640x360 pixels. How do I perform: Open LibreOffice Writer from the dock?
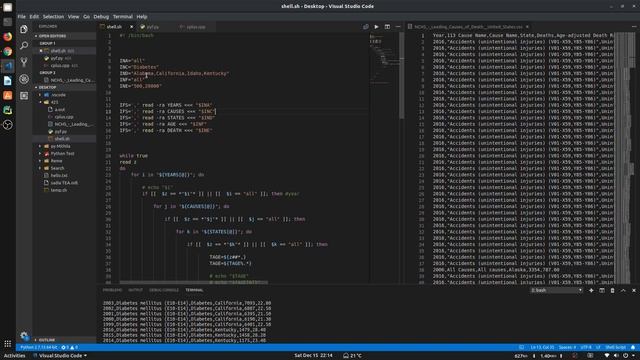point(7,81)
